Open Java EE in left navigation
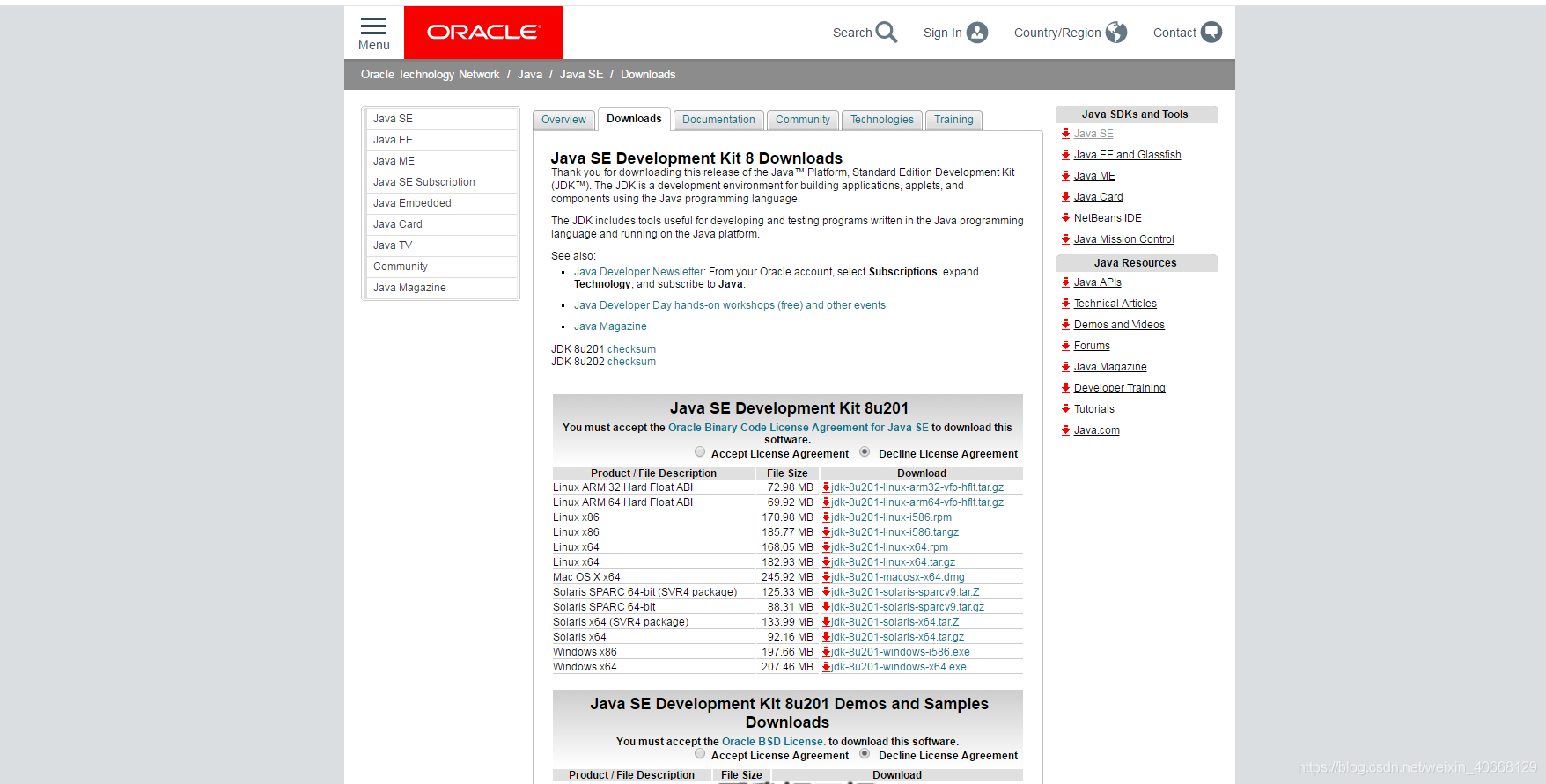Viewport: 1546px width, 784px height. [x=393, y=140]
